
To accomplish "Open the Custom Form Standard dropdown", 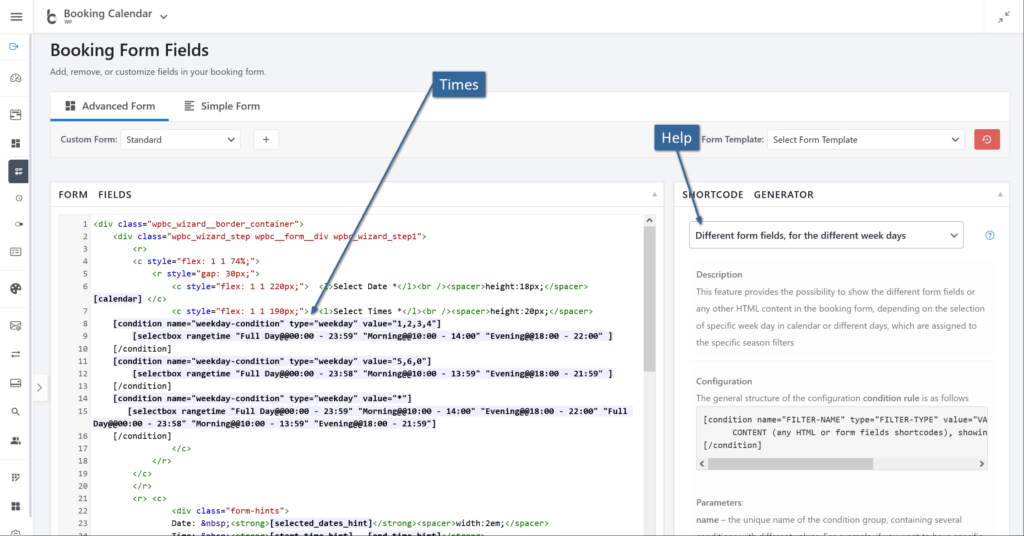I will [x=180, y=140].
